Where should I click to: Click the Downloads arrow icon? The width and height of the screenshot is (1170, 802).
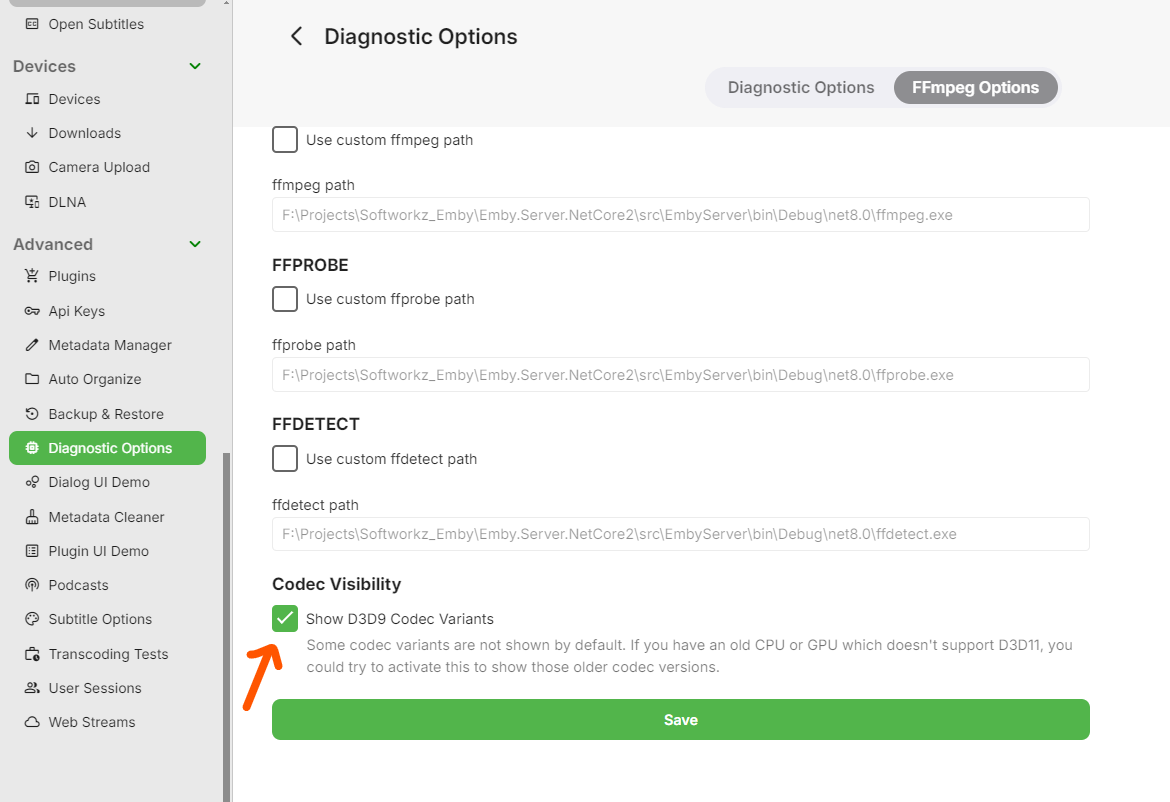tap(32, 133)
